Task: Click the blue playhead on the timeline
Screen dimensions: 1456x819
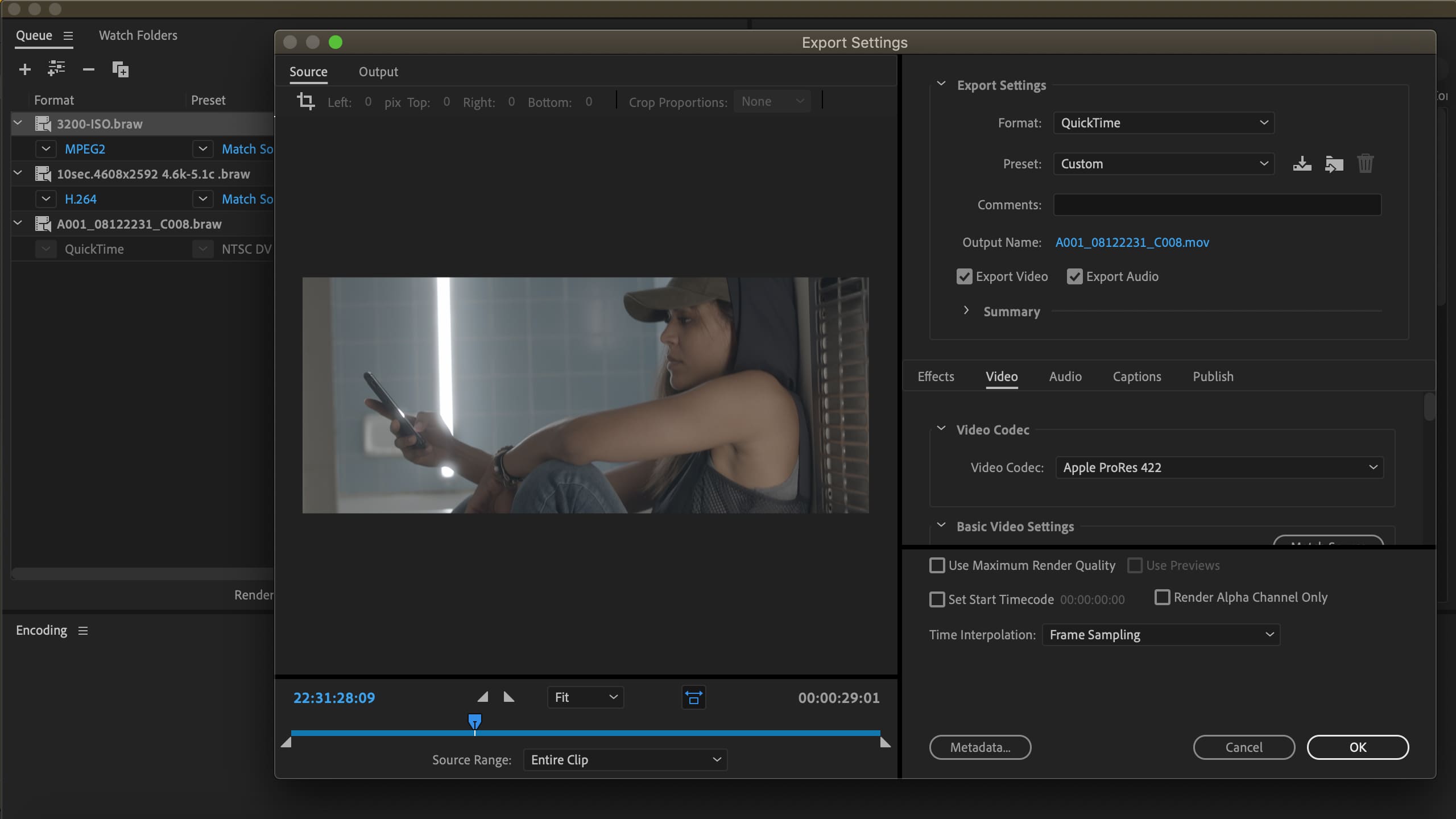Action: click(474, 722)
